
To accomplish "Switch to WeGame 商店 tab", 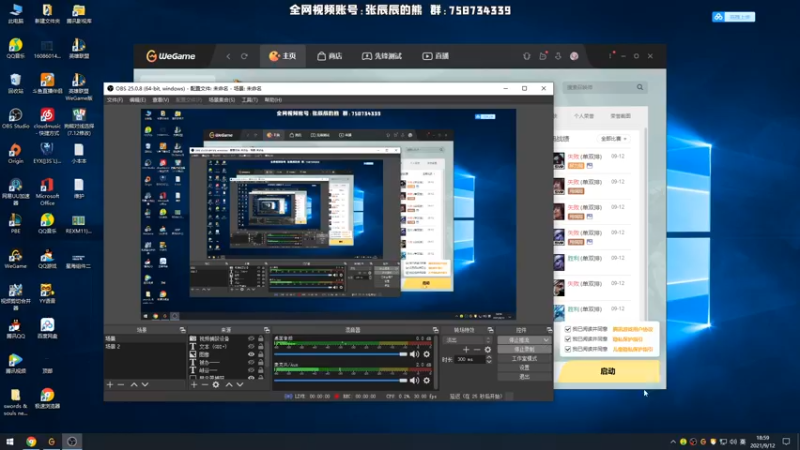I will [330, 56].
